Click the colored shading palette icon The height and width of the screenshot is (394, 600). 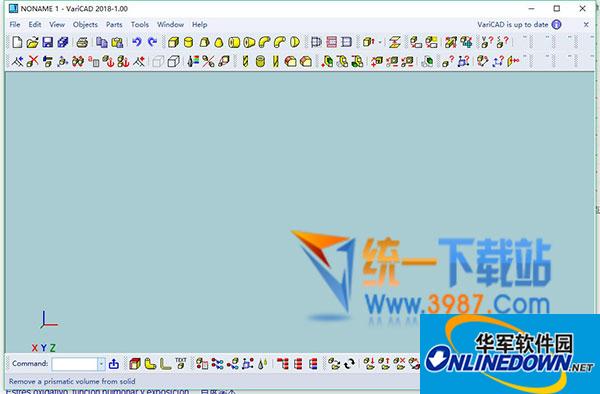click(x=193, y=61)
